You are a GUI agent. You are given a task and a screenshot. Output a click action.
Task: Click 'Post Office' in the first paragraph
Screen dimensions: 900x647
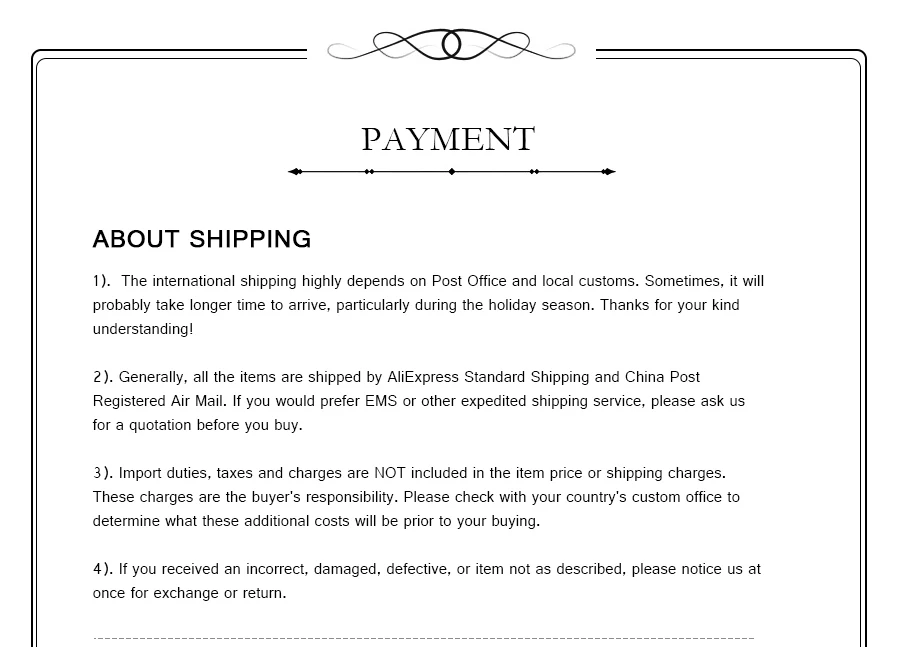pos(469,281)
